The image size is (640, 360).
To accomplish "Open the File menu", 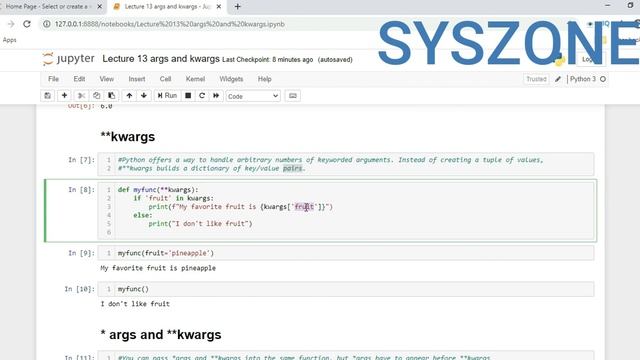I will (53, 79).
